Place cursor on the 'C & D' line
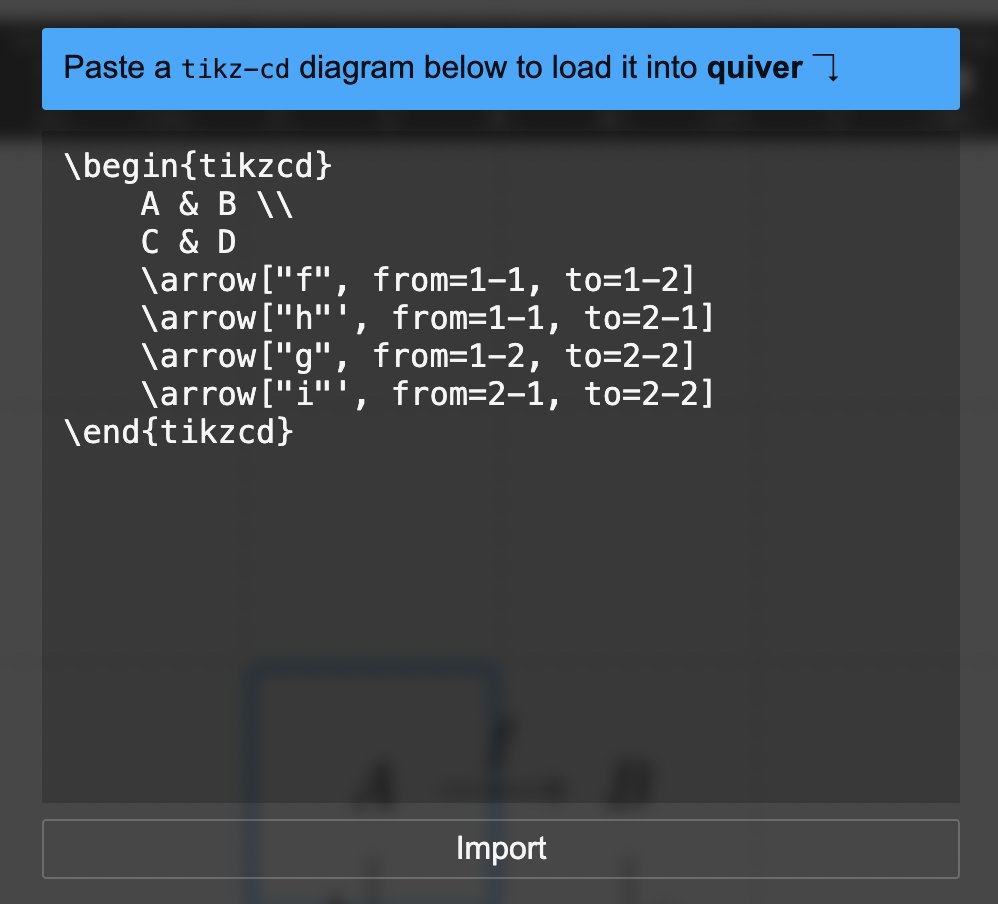This screenshot has height=904, width=998. click(x=188, y=242)
